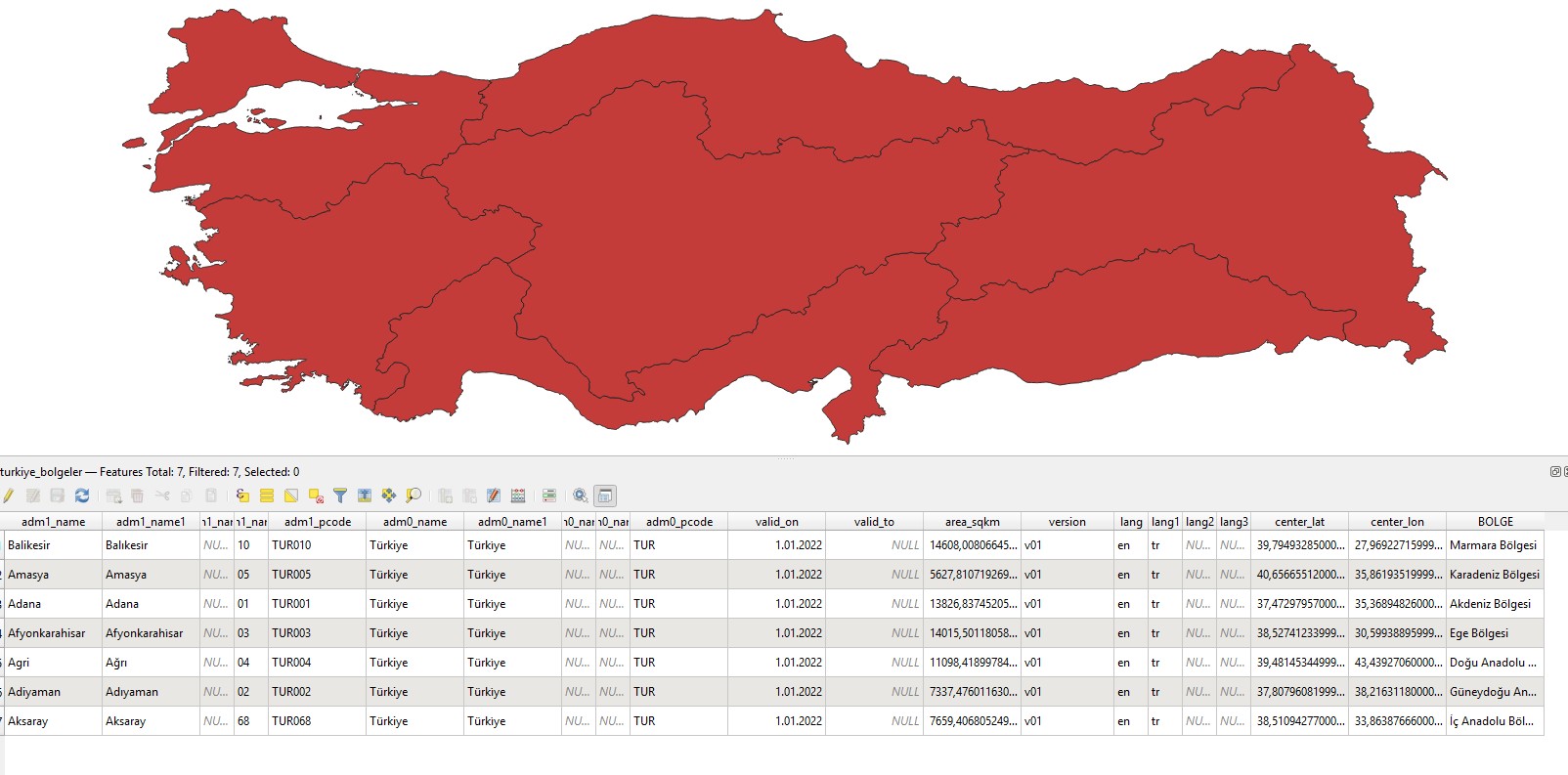Screen dimensions: 1568x775
Task: Click the Adana cell in adm1_name column
Action: [24, 604]
